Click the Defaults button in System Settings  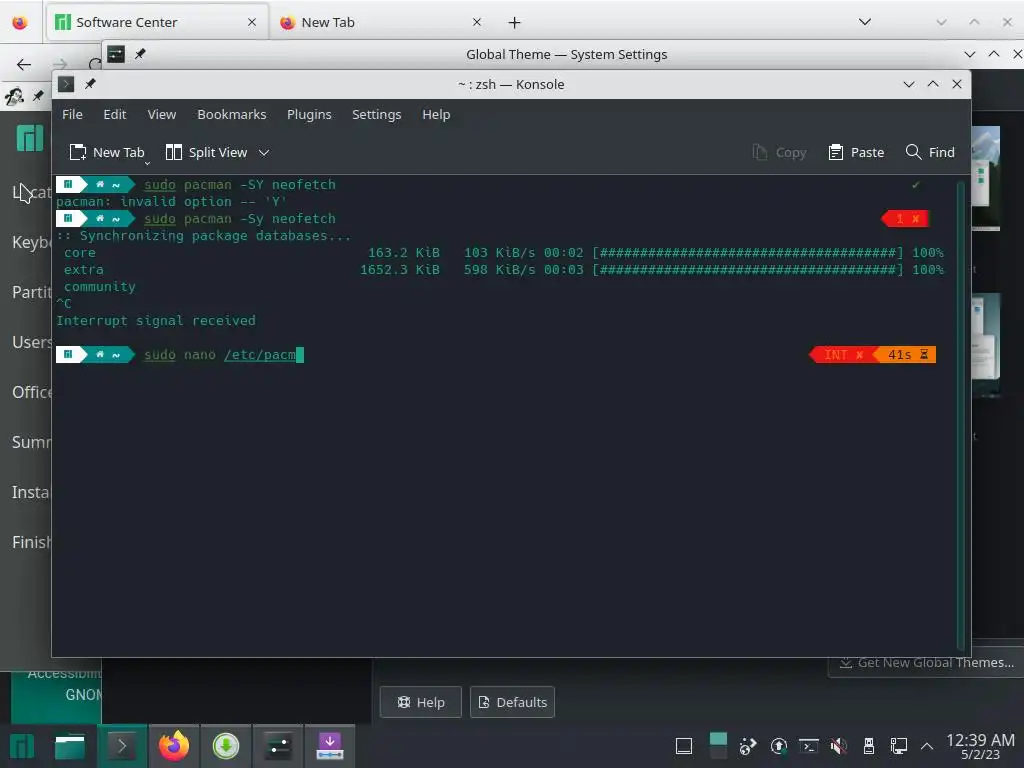pos(512,702)
